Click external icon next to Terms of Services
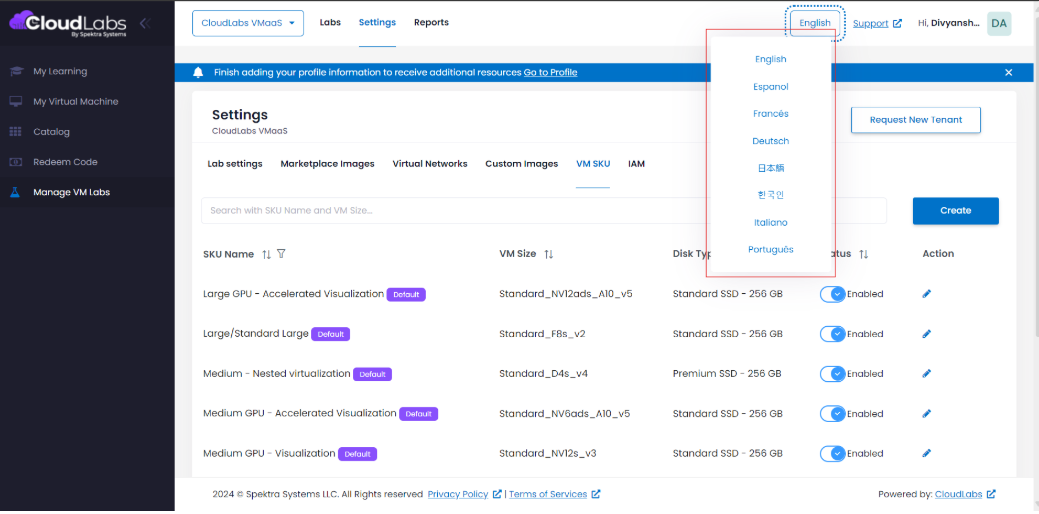1039x514 pixels. coord(596,494)
